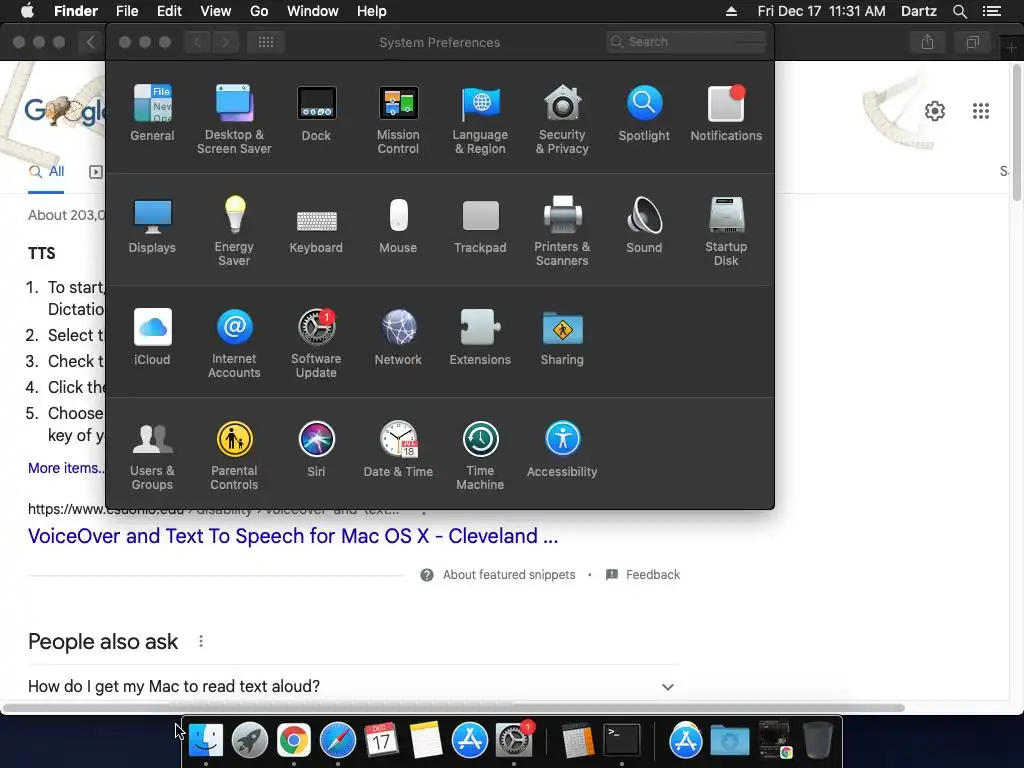Click the eject icon in menu bar
The image size is (1024, 768).
coord(731,11)
